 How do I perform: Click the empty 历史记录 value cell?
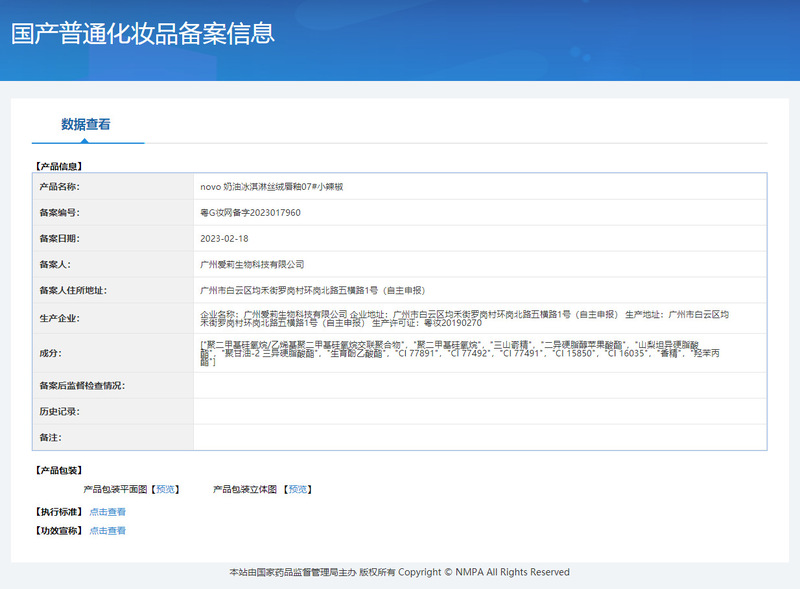pyautogui.click(x=480, y=411)
